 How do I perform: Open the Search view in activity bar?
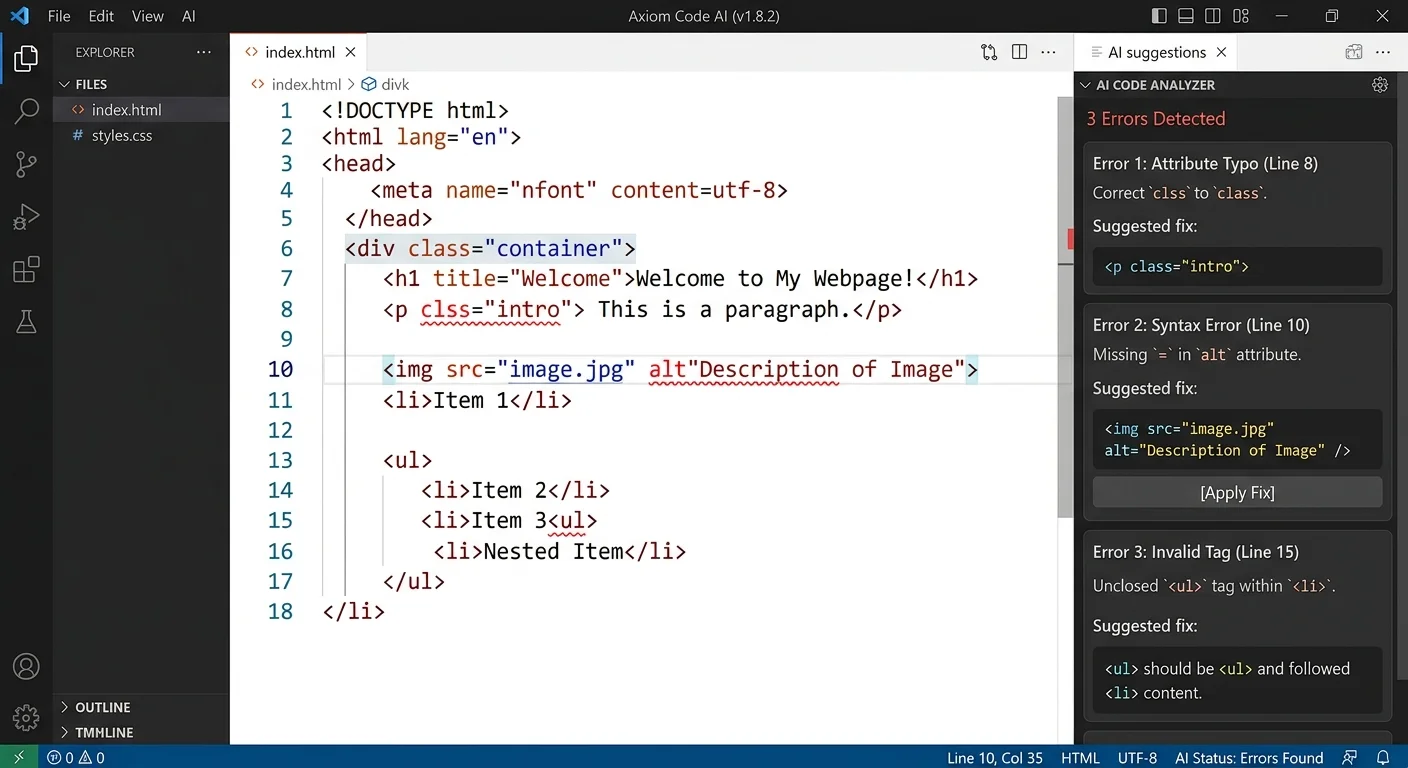pos(26,111)
